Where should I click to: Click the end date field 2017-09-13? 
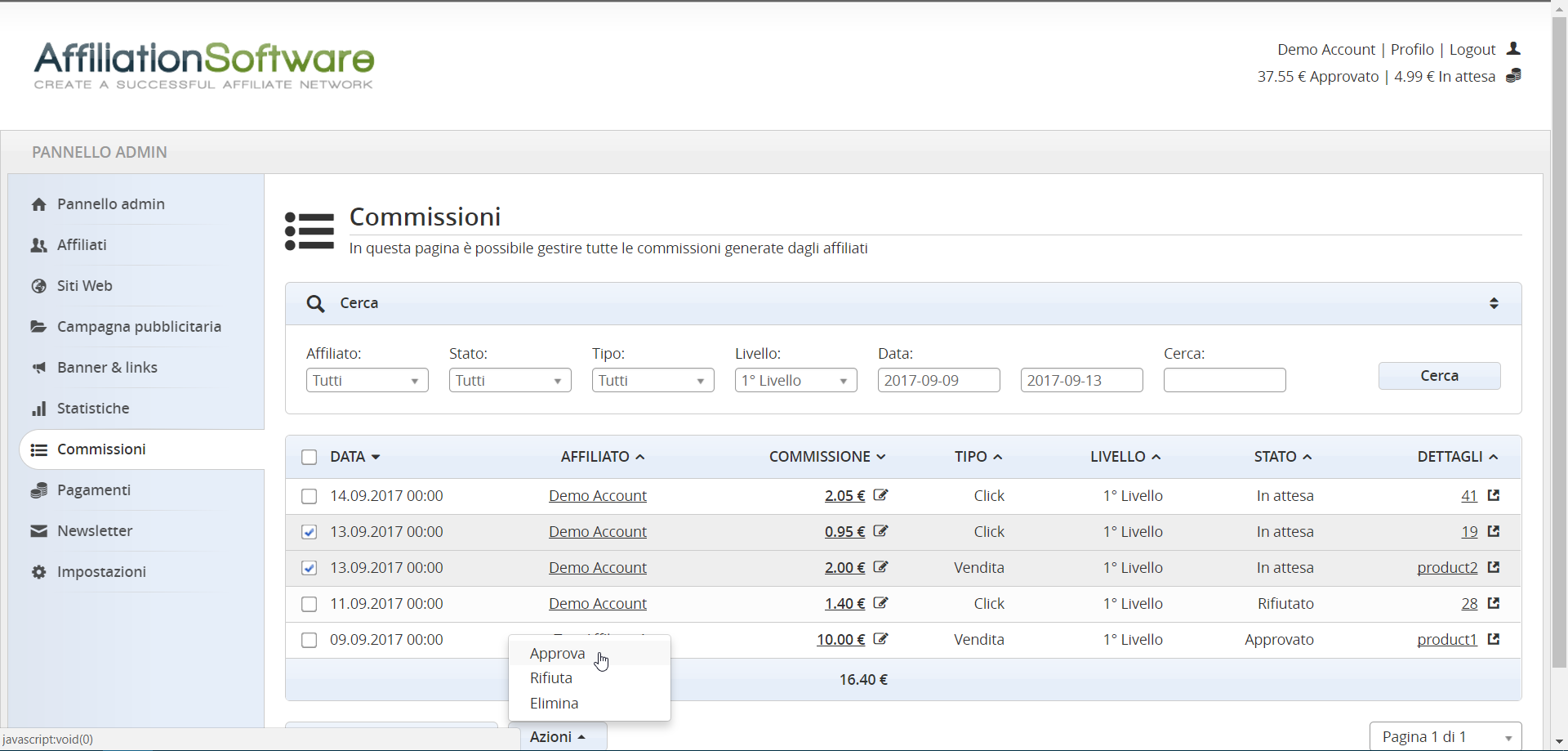[1082, 380]
